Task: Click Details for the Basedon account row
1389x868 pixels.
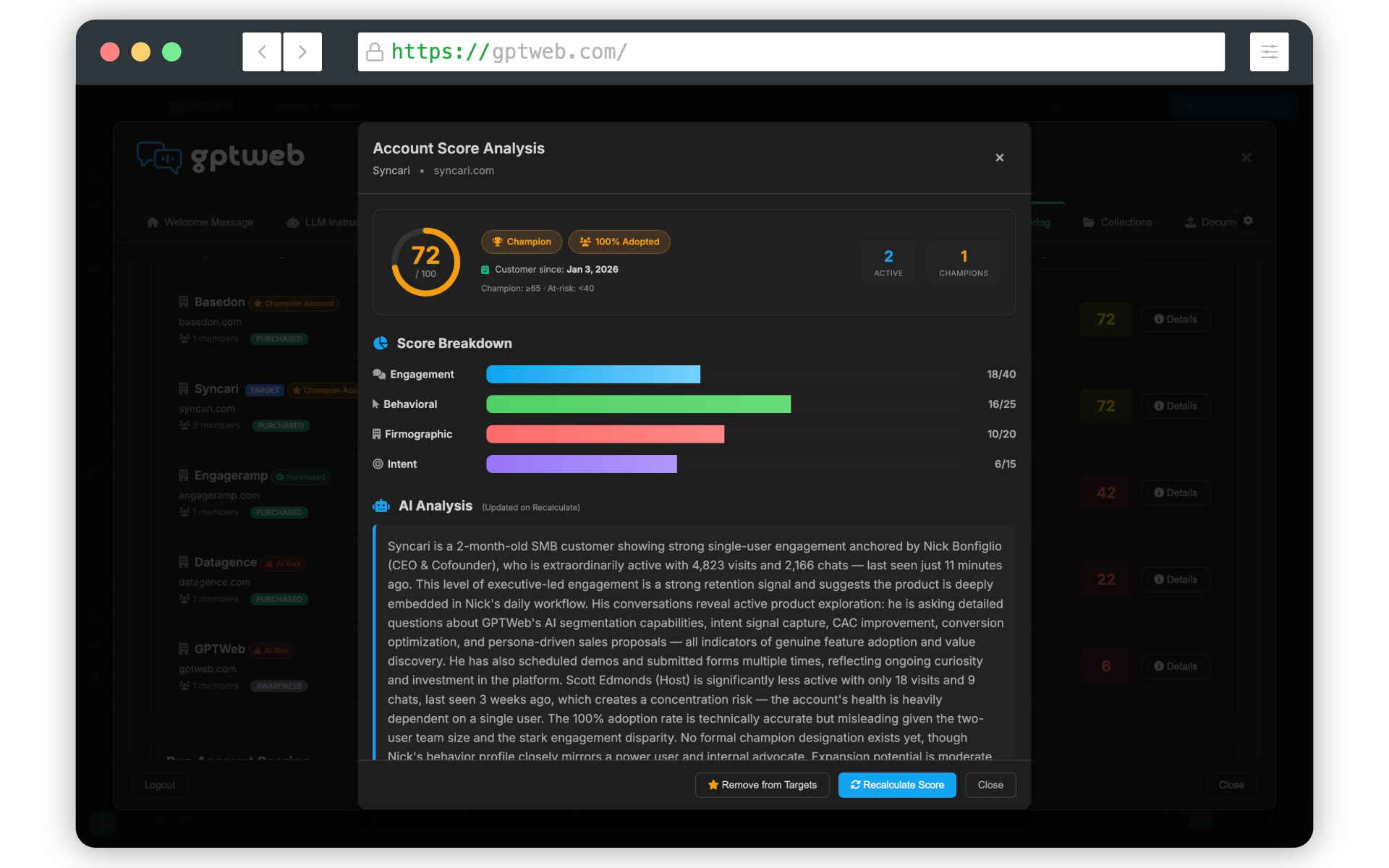Action: [x=1176, y=319]
